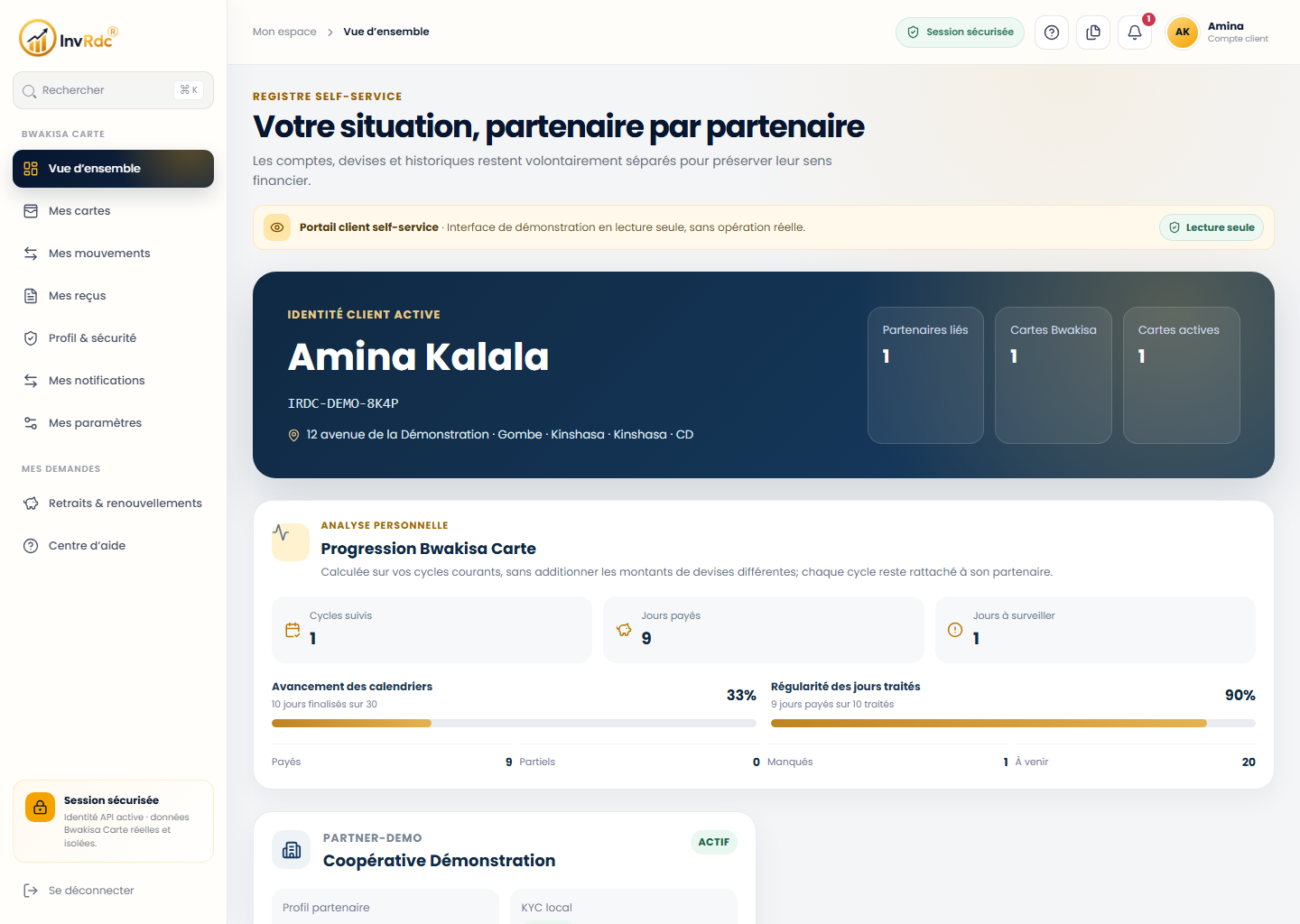Image resolution: width=1300 pixels, height=924 pixels.
Task: Click the Cartes Bwakisa stat card
Action: 1054,375
